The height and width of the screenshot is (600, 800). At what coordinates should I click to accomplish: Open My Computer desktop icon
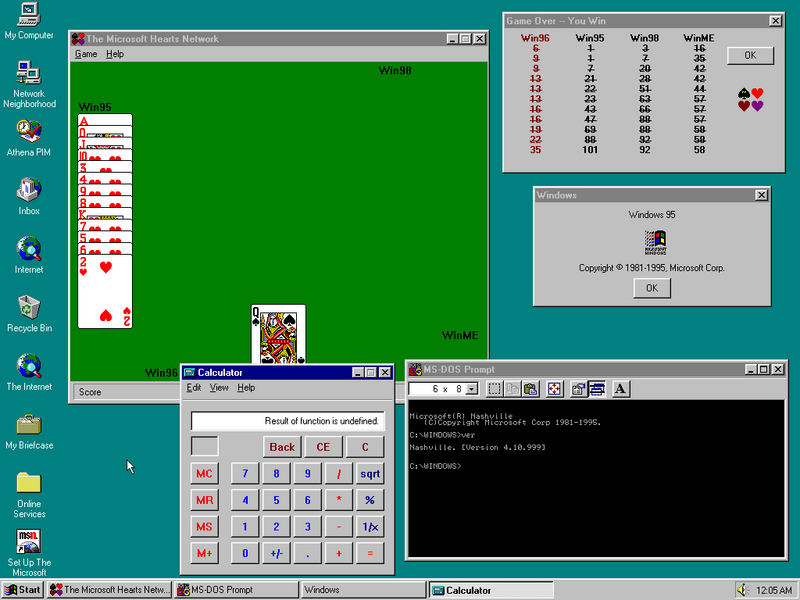point(29,21)
